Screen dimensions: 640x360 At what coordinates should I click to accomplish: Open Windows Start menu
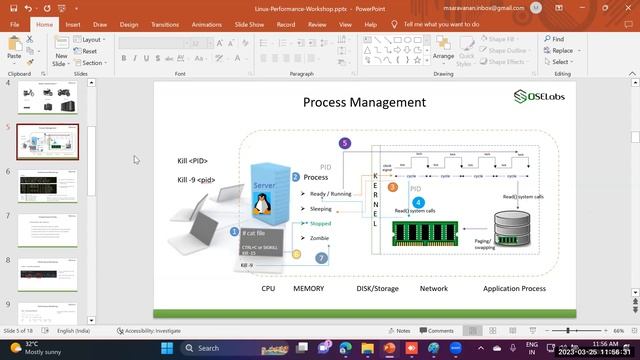tap(167, 348)
